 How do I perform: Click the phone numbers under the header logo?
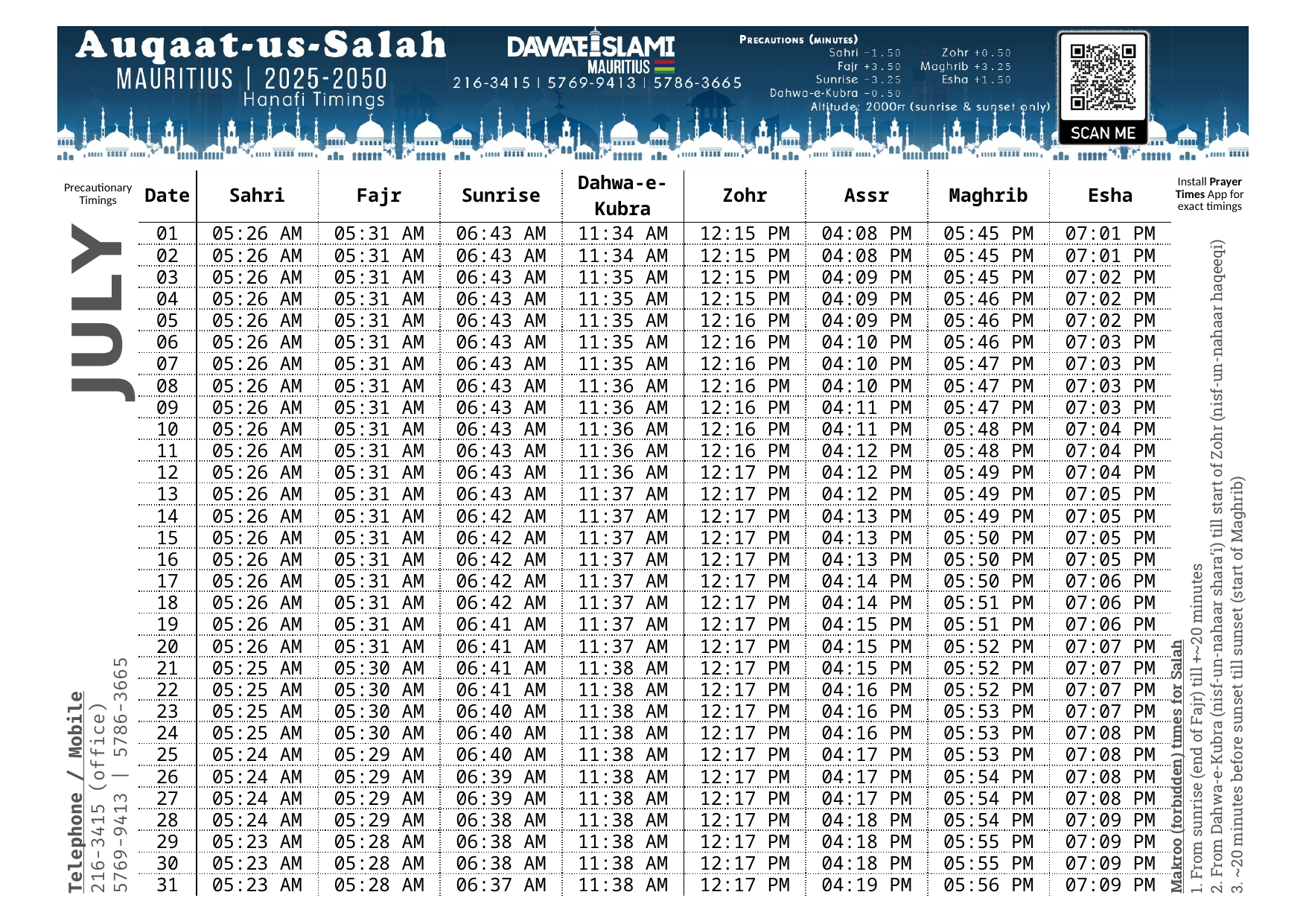[597, 83]
